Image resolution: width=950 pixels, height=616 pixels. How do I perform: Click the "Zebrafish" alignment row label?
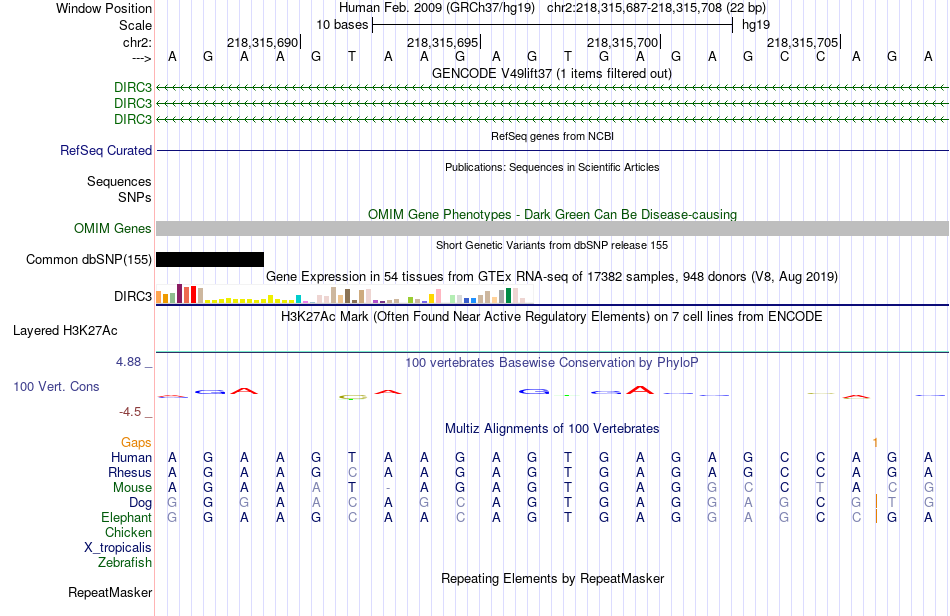(x=125, y=563)
